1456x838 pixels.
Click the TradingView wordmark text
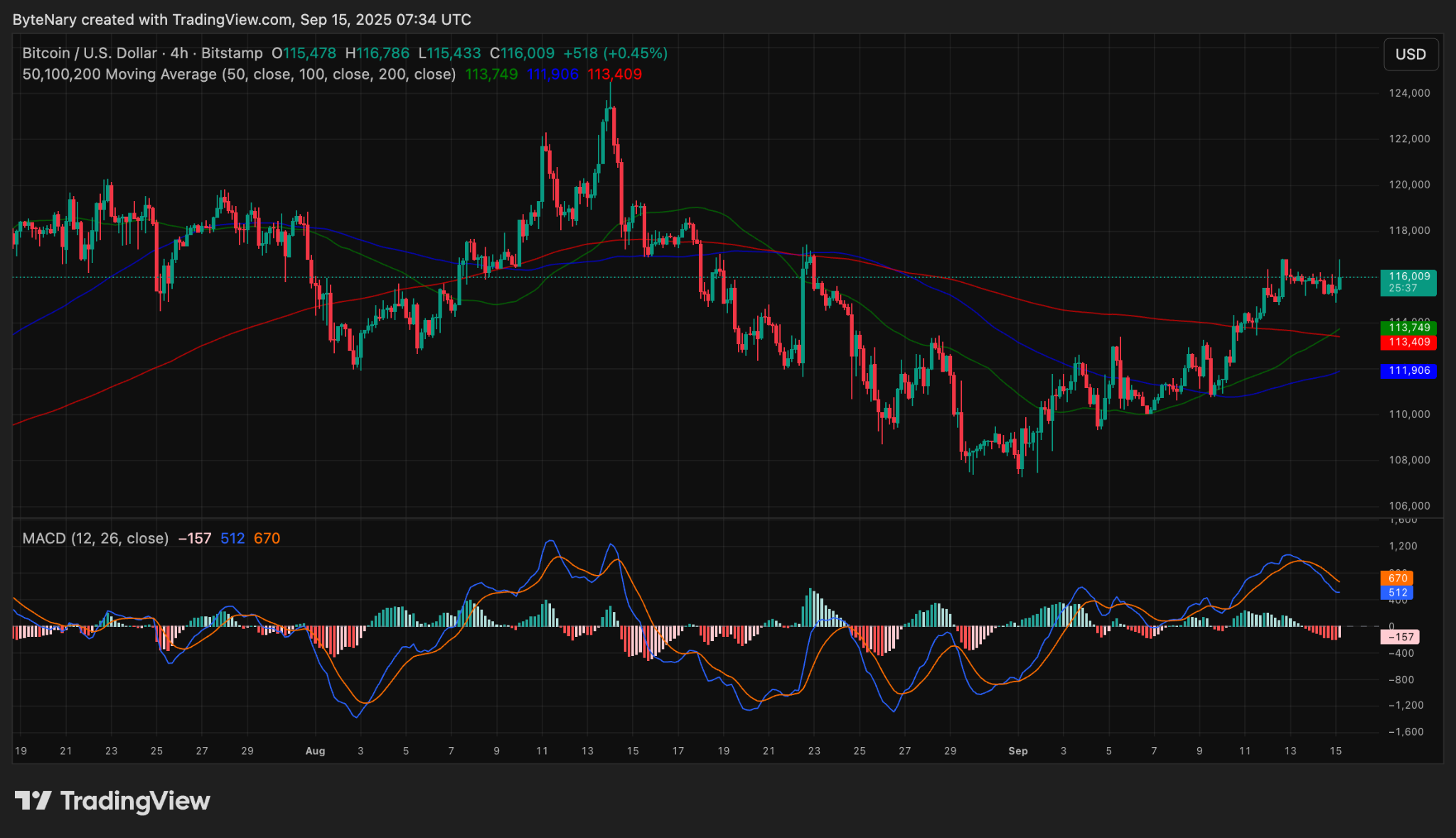coord(135,801)
